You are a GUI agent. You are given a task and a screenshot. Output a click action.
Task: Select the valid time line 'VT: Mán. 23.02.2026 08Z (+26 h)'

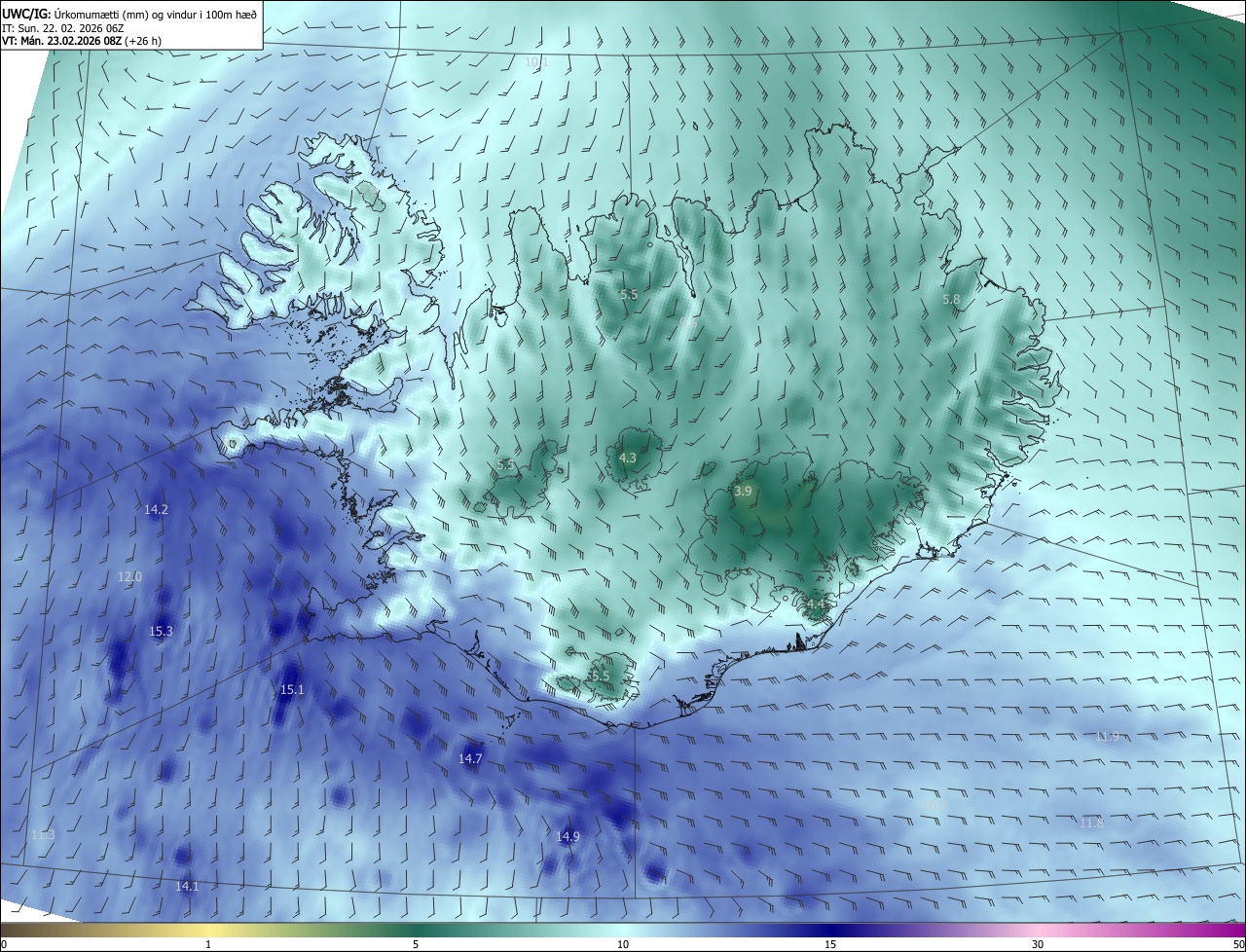[82, 41]
